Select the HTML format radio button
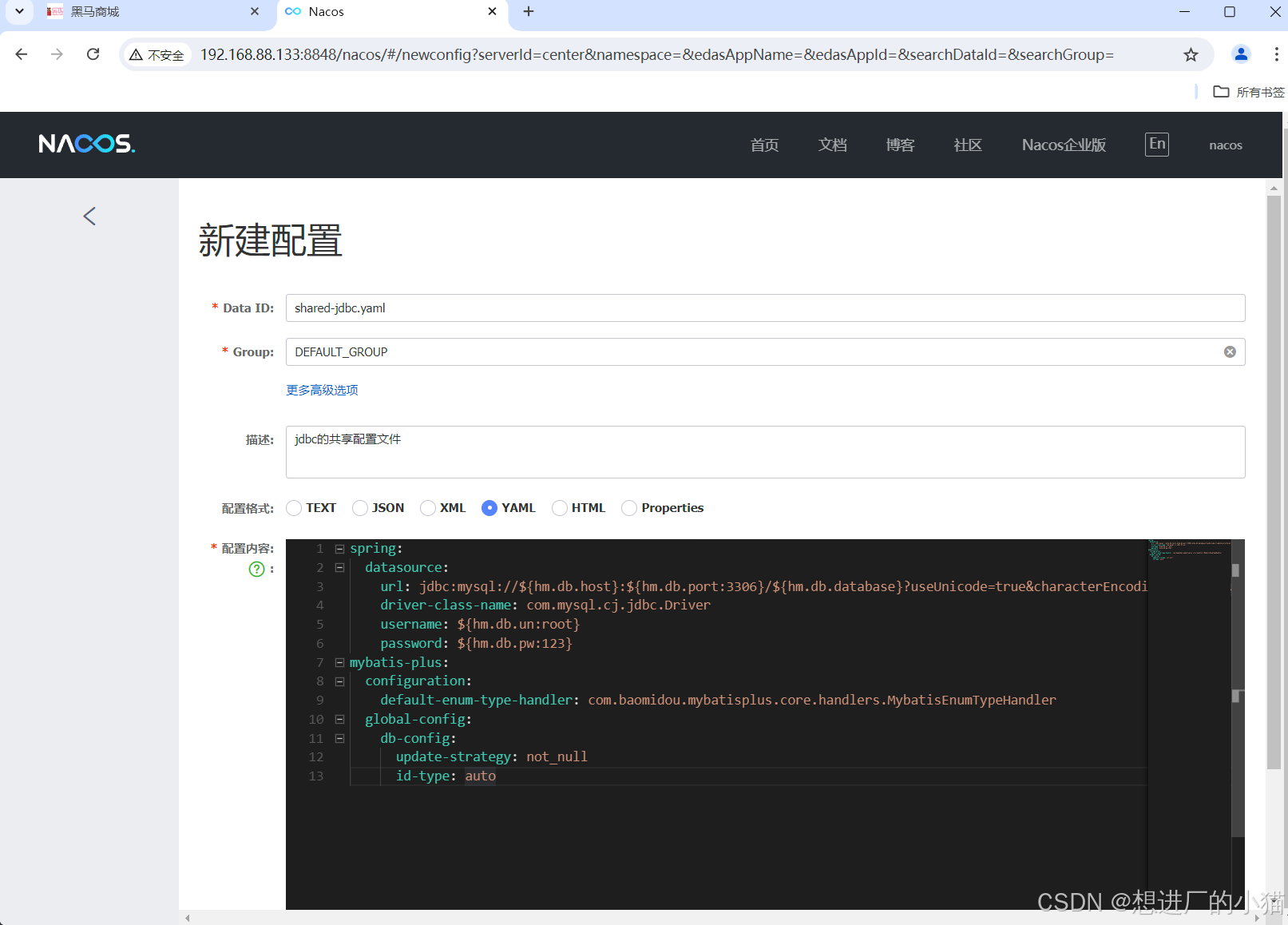Viewport: 1288px width, 925px height. click(x=560, y=508)
